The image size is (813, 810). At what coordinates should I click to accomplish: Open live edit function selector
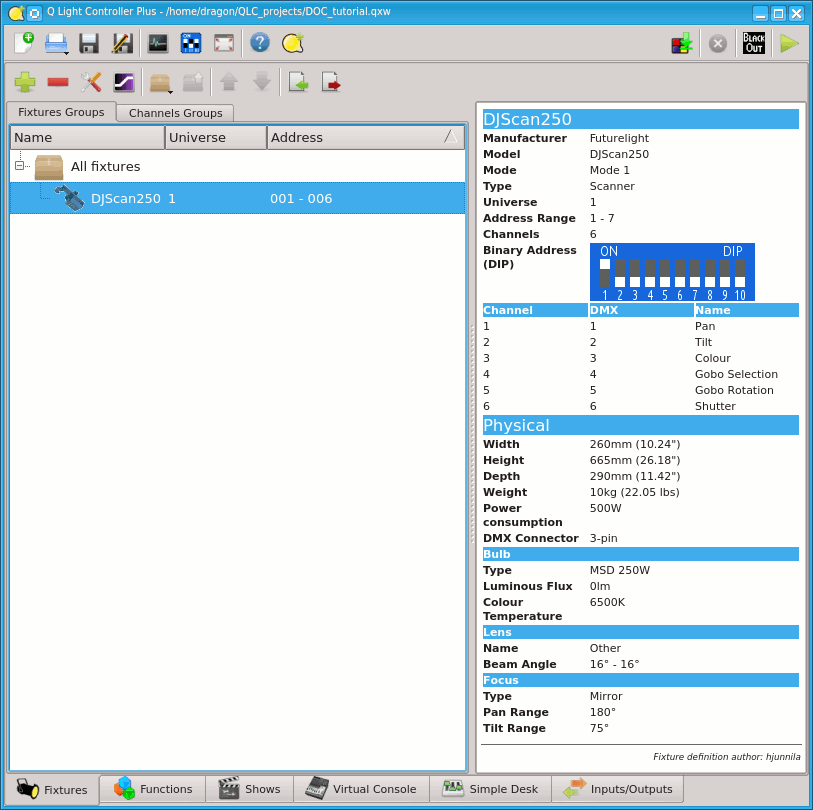click(682, 44)
